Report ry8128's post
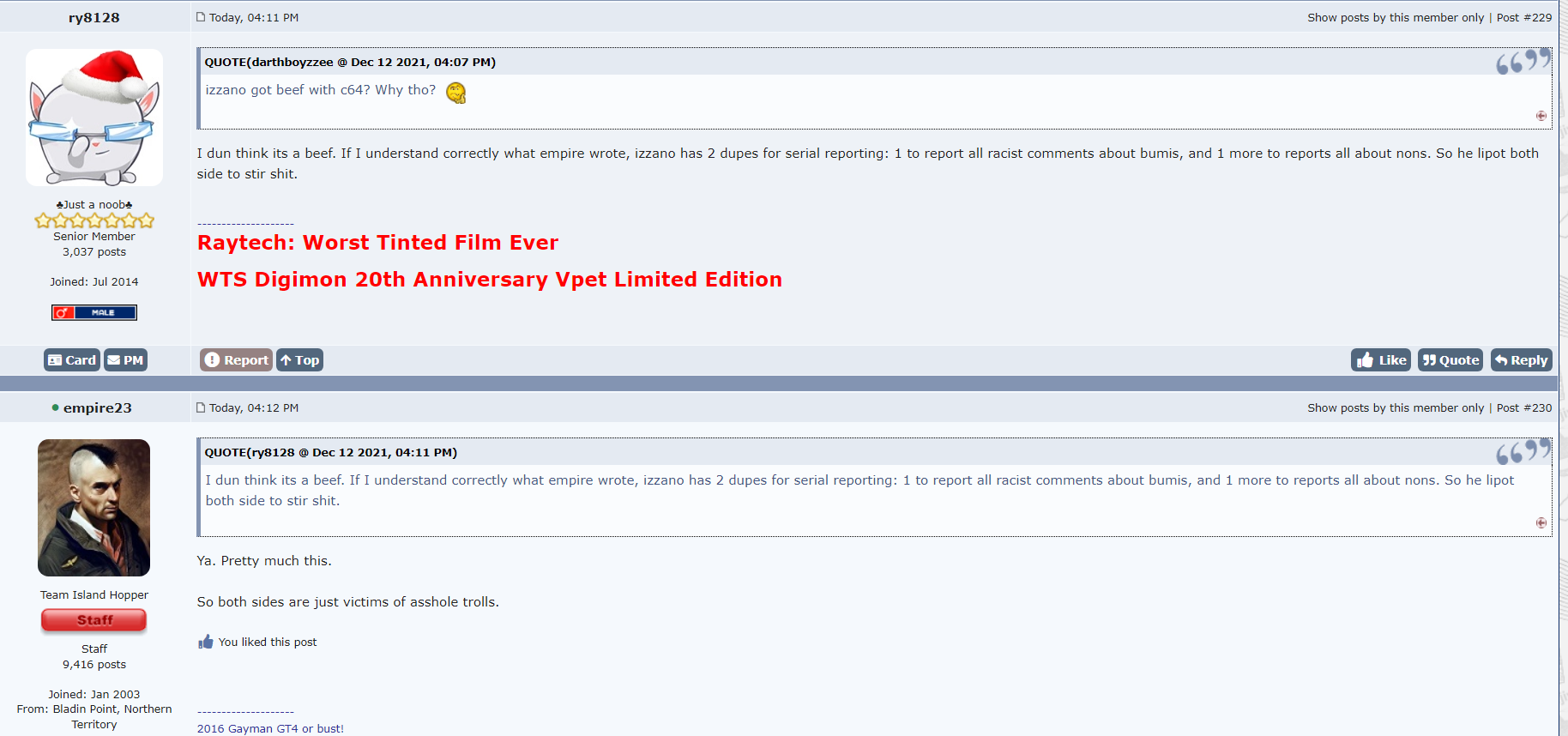Screen dimensions: 1568x736 click(236, 360)
